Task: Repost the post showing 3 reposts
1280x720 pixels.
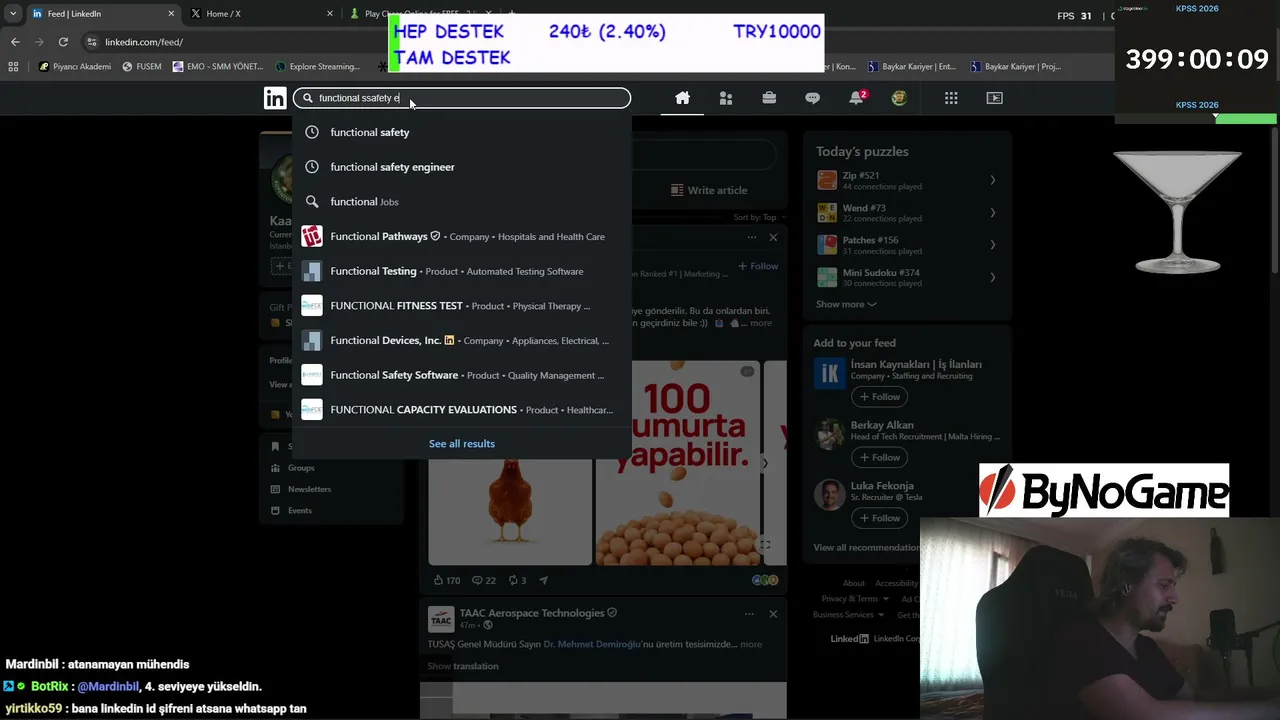Action: 517,580
